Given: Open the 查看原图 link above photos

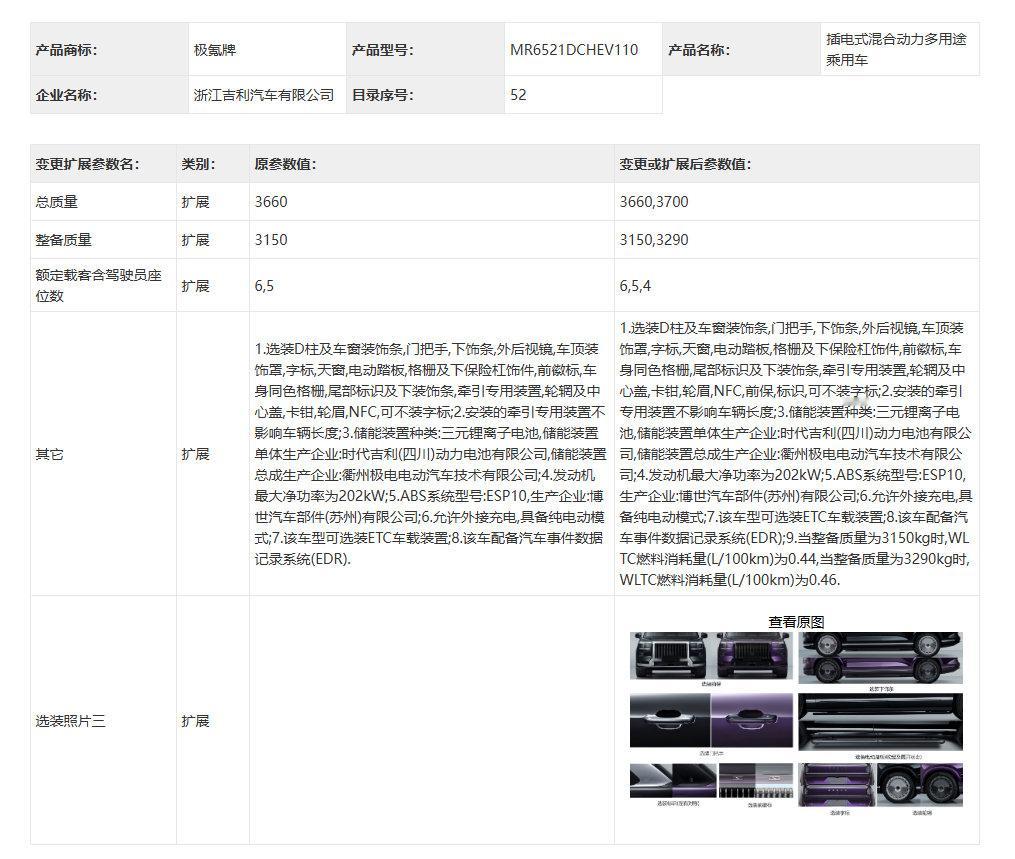Looking at the screenshot, I should (796, 621).
